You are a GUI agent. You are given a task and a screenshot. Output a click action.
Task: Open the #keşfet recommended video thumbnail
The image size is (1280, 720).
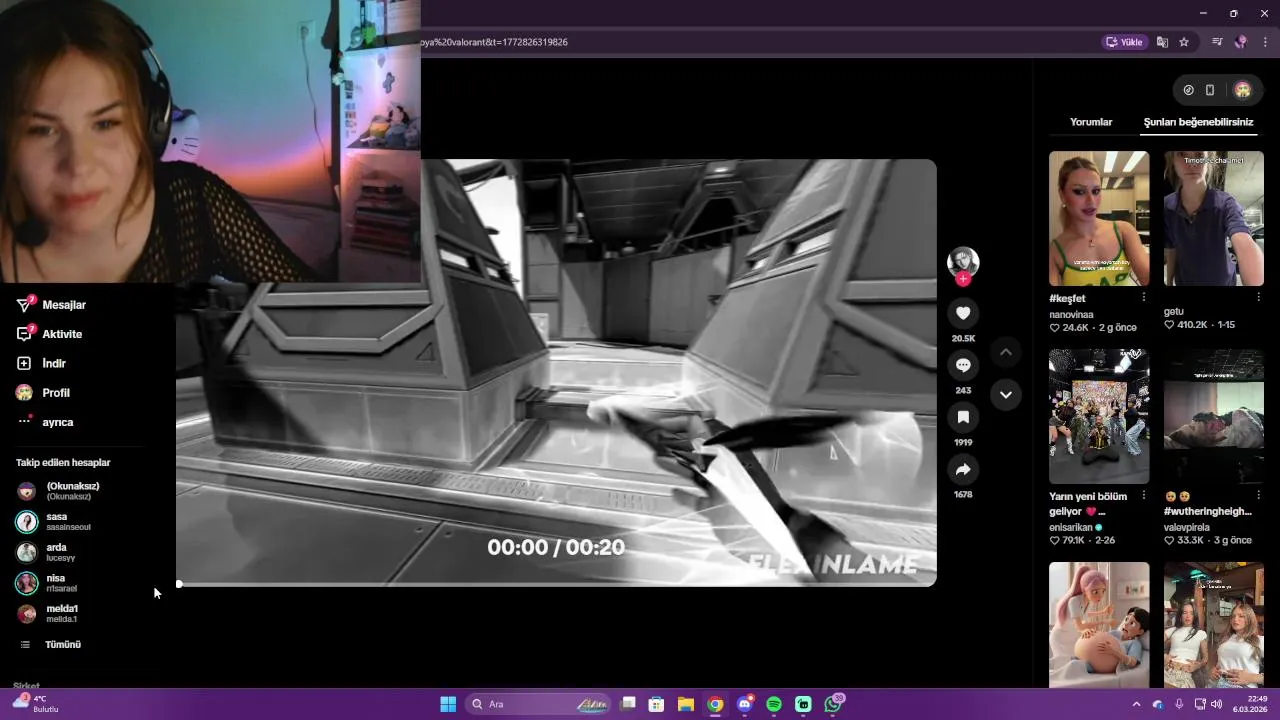[x=1099, y=218]
